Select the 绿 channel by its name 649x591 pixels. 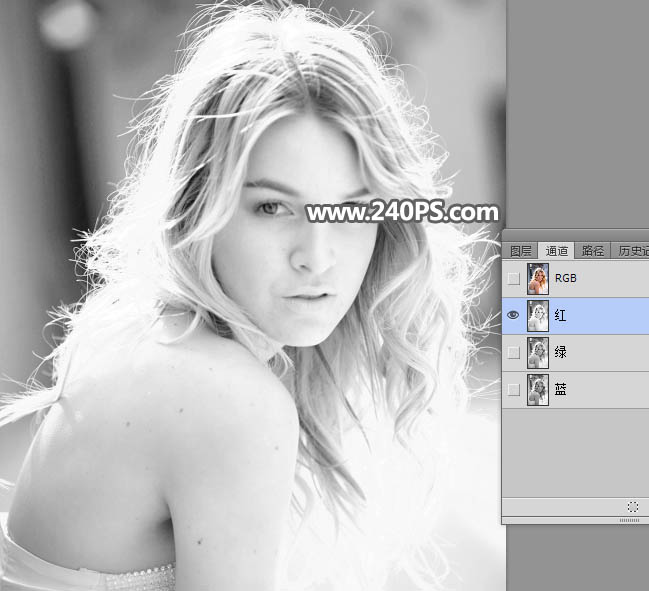(x=560, y=352)
